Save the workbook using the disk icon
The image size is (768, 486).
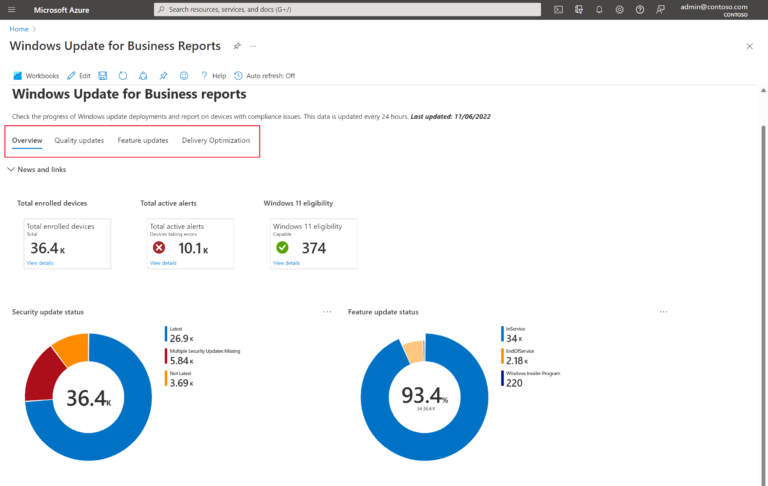[x=102, y=75]
